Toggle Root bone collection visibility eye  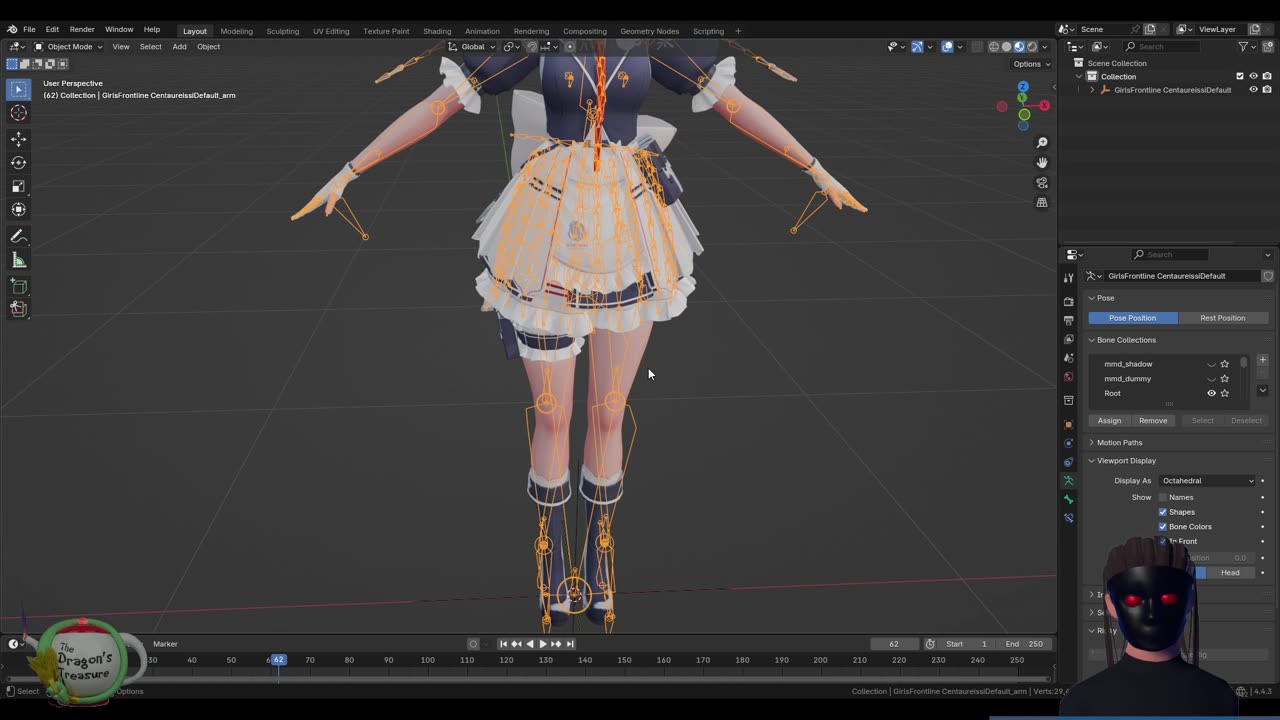click(1211, 393)
